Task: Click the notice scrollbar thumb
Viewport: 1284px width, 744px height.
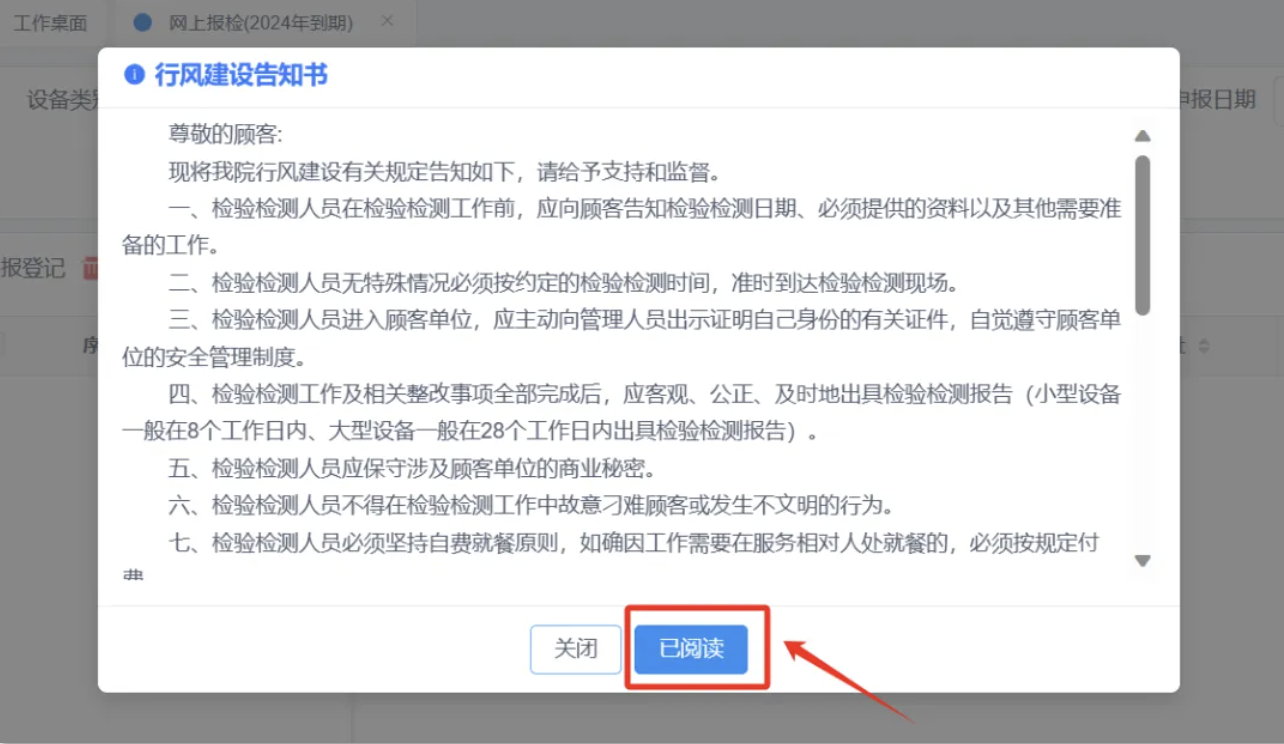Action: coord(1142,235)
